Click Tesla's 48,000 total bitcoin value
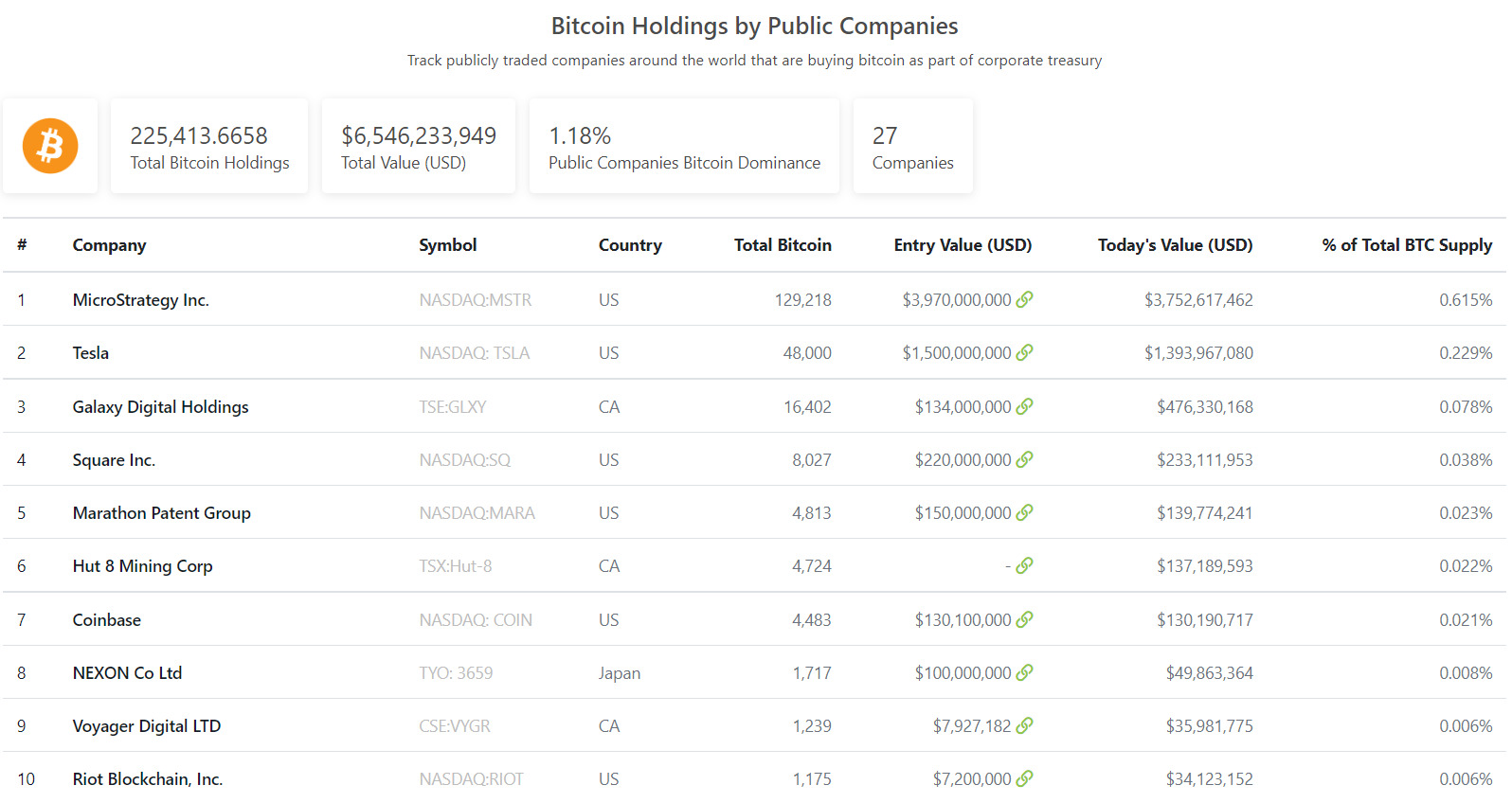Viewport: 1512px width, 803px height. pyautogui.click(x=807, y=353)
